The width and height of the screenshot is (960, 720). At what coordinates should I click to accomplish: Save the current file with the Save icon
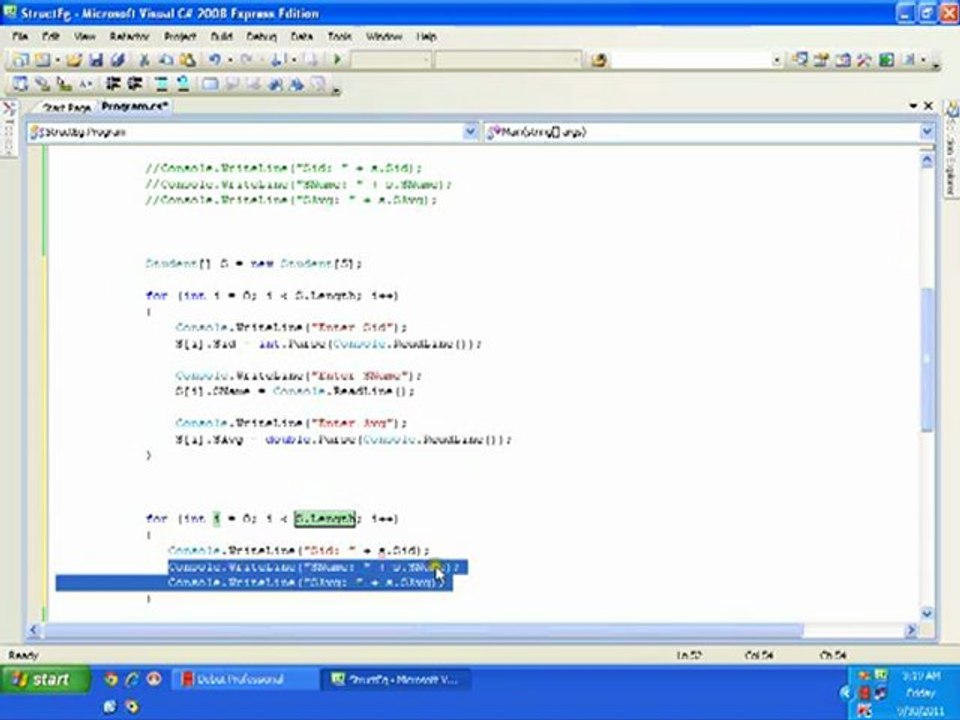(96, 60)
